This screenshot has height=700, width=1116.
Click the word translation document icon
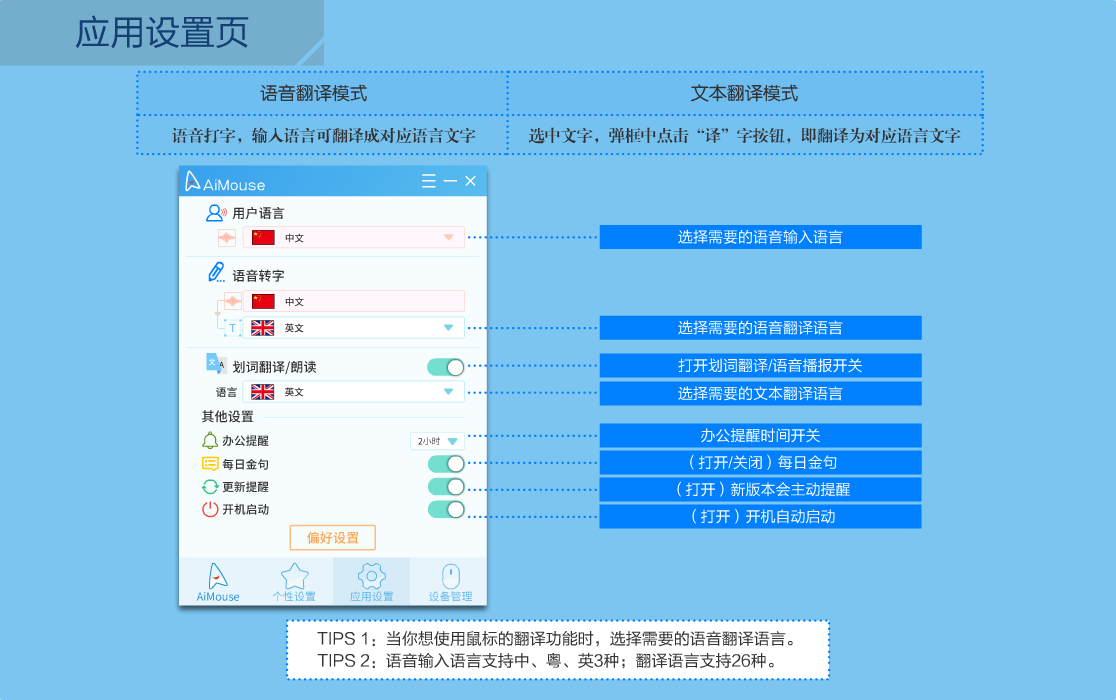[x=216, y=364]
